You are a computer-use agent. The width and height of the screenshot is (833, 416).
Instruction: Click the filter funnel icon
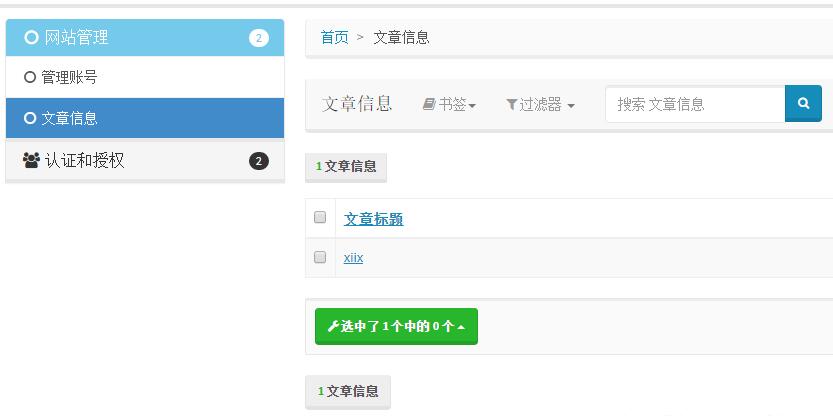coord(511,104)
